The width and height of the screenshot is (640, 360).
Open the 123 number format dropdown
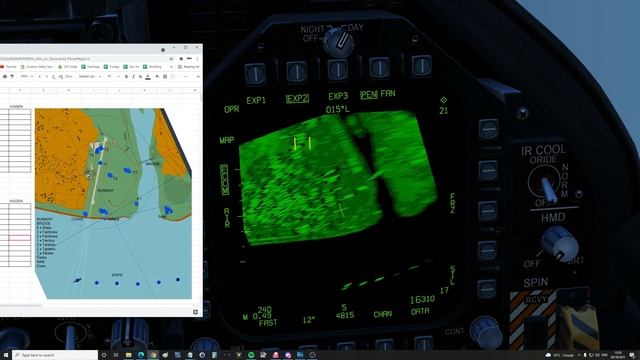69,76
